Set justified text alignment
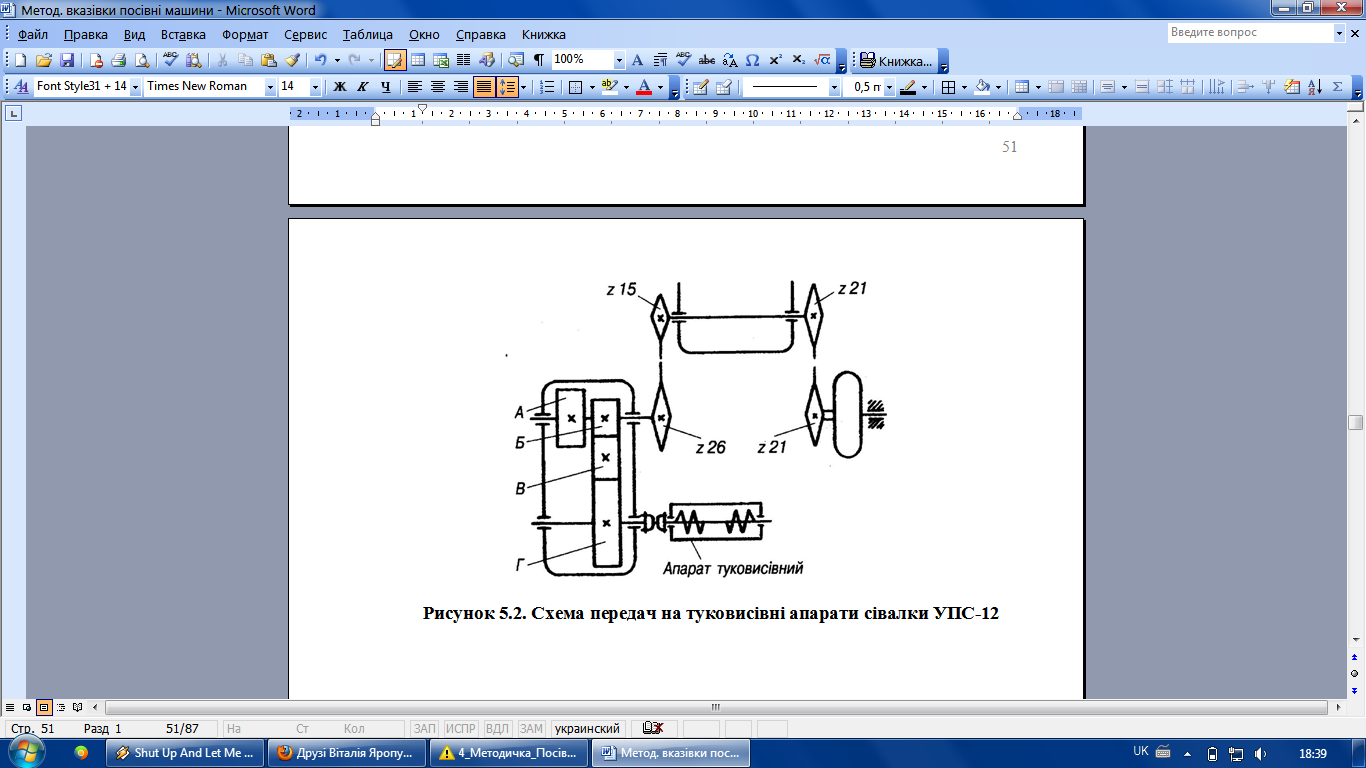Image resolution: width=1366 pixels, height=768 pixels. 484,87
